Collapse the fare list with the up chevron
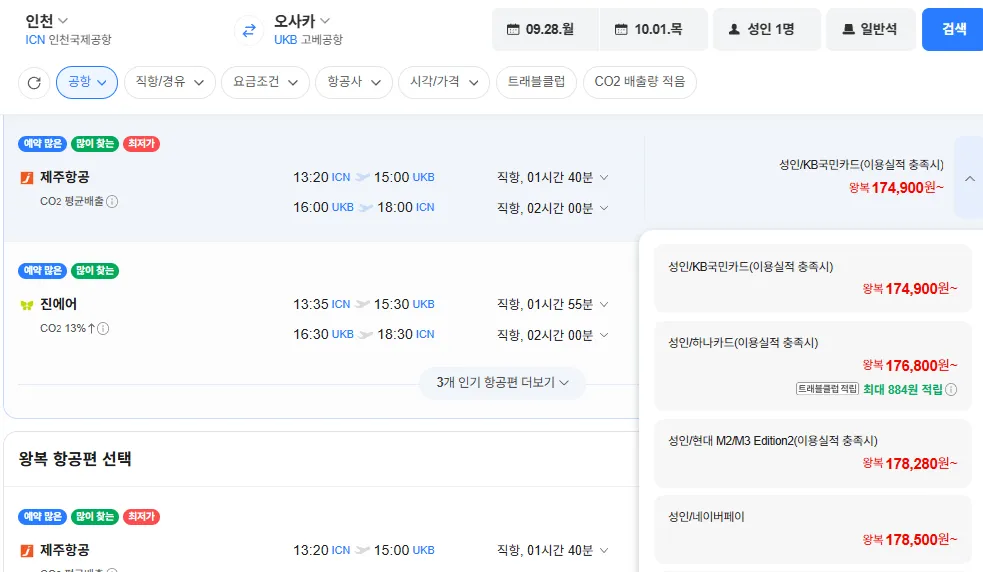Image resolution: width=983 pixels, height=572 pixels. [969, 178]
